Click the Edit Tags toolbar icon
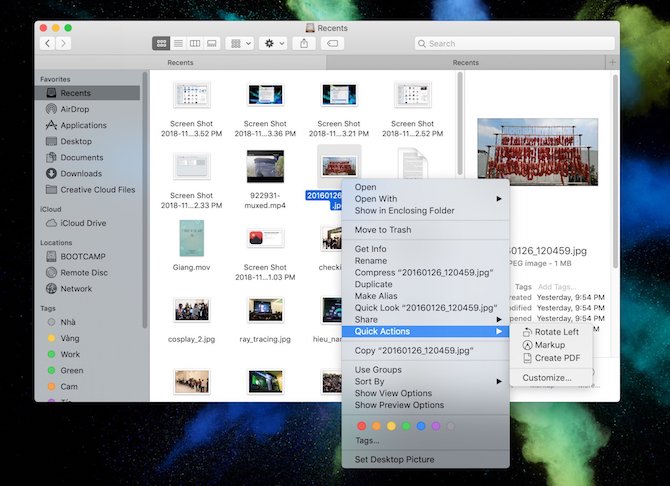The image size is (670, 486). tap(334, 44)
